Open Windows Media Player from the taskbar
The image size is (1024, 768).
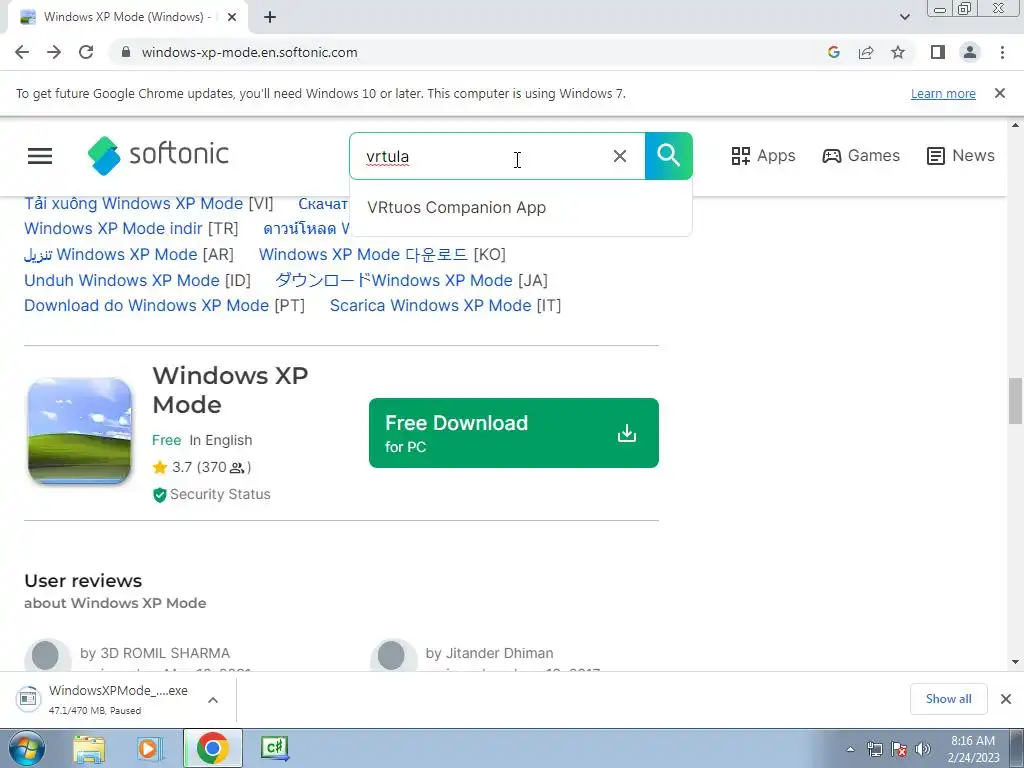pos(150,749)
